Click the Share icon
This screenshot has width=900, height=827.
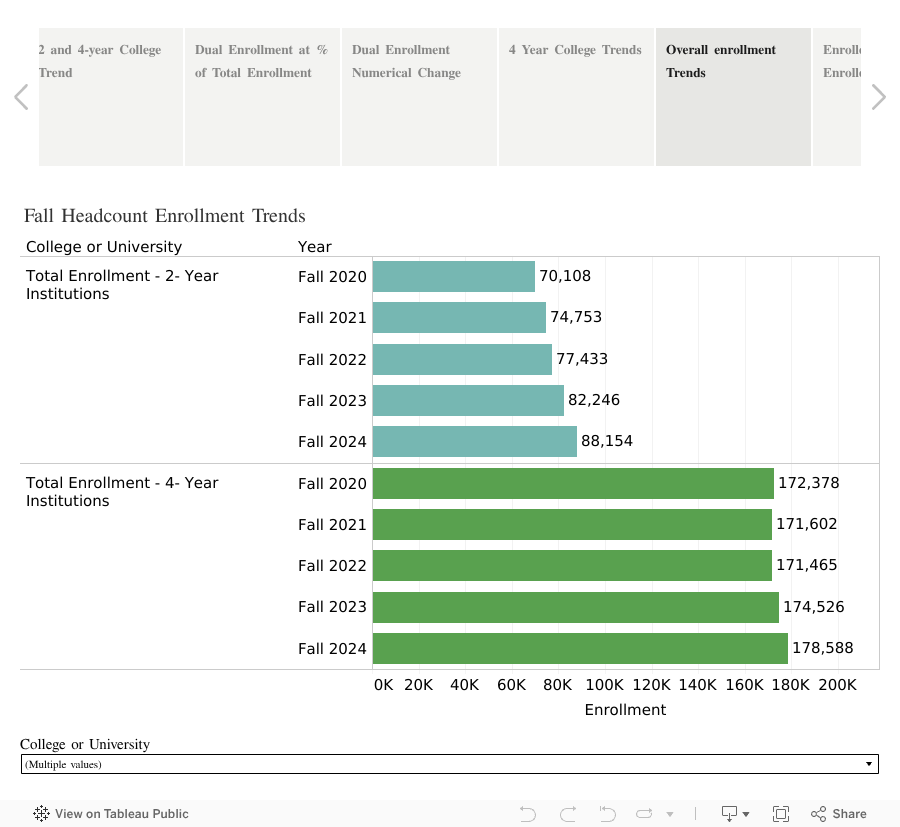click(838, 813)
